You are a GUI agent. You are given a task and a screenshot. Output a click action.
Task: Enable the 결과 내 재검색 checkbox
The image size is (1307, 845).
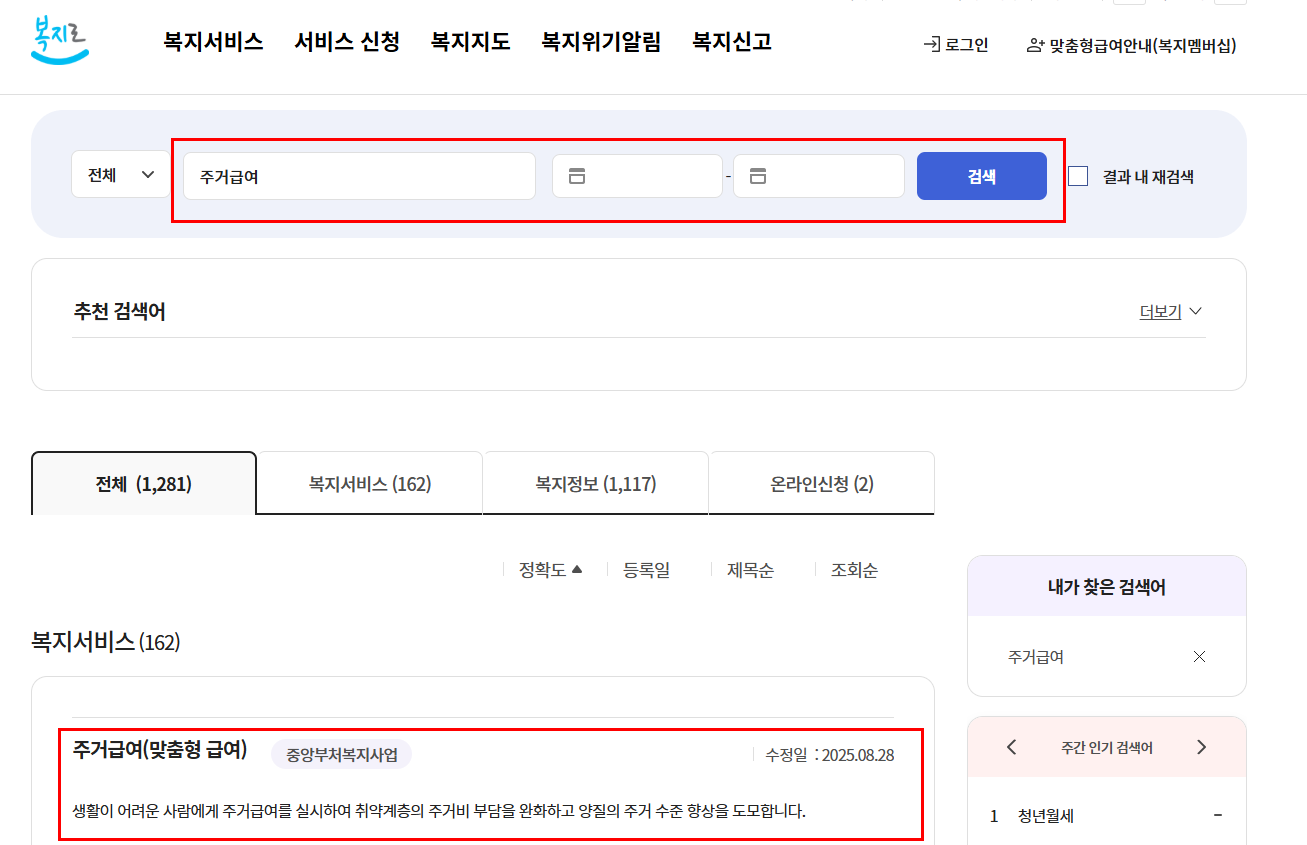tap(1078, 176)
